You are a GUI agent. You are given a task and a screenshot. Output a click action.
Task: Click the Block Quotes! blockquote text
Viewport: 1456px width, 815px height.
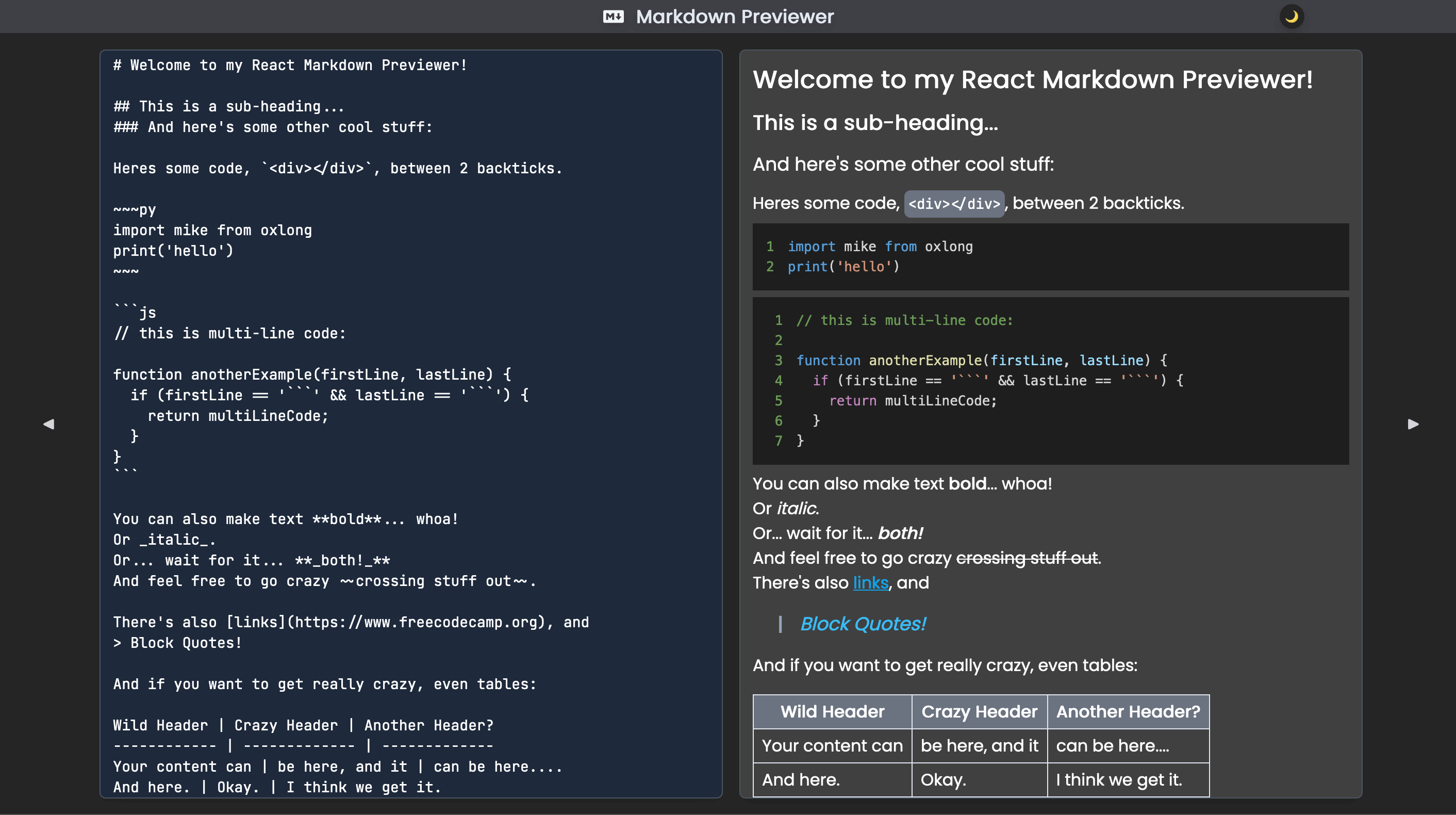pyautogui.click(x=863, y=624)
